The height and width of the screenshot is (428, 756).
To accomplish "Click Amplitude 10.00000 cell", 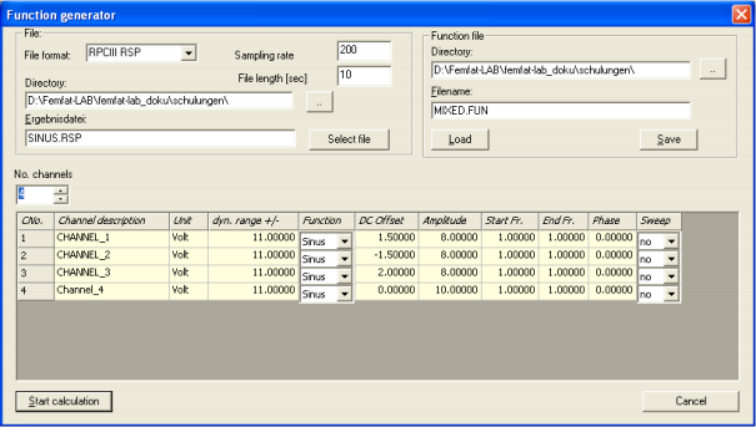I will tap(450, 291).
